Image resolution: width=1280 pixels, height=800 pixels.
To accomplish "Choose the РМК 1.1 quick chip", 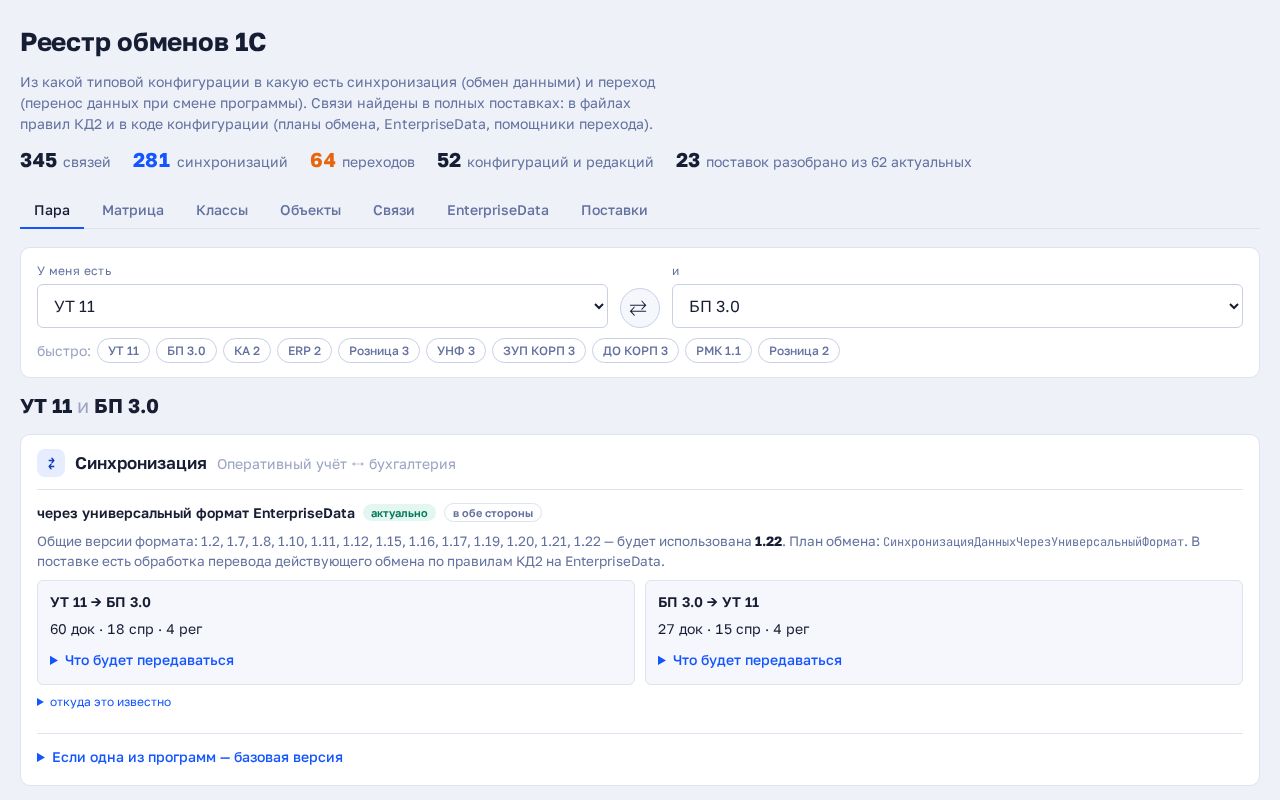I will pyautogui.click(x=718, y=351).
